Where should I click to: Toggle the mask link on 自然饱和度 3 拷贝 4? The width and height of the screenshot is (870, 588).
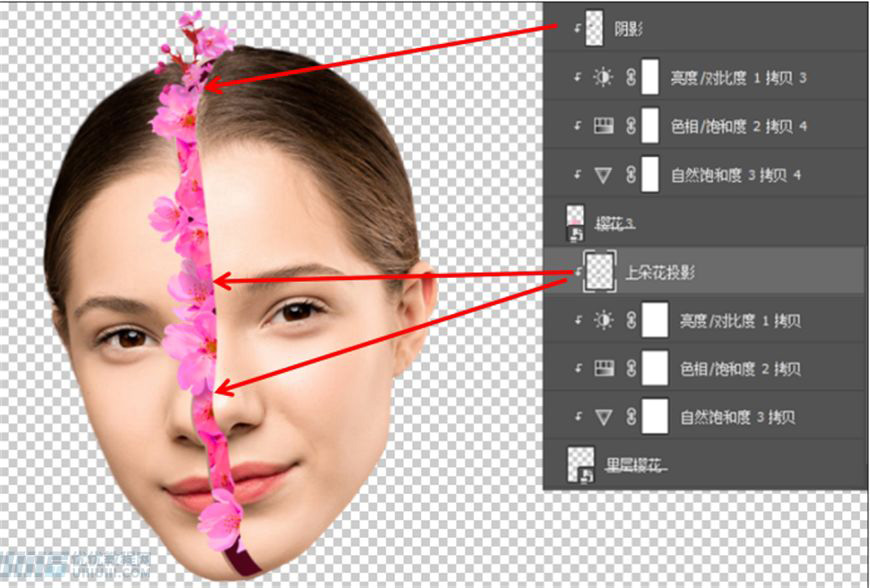click(x=630, y=174)
